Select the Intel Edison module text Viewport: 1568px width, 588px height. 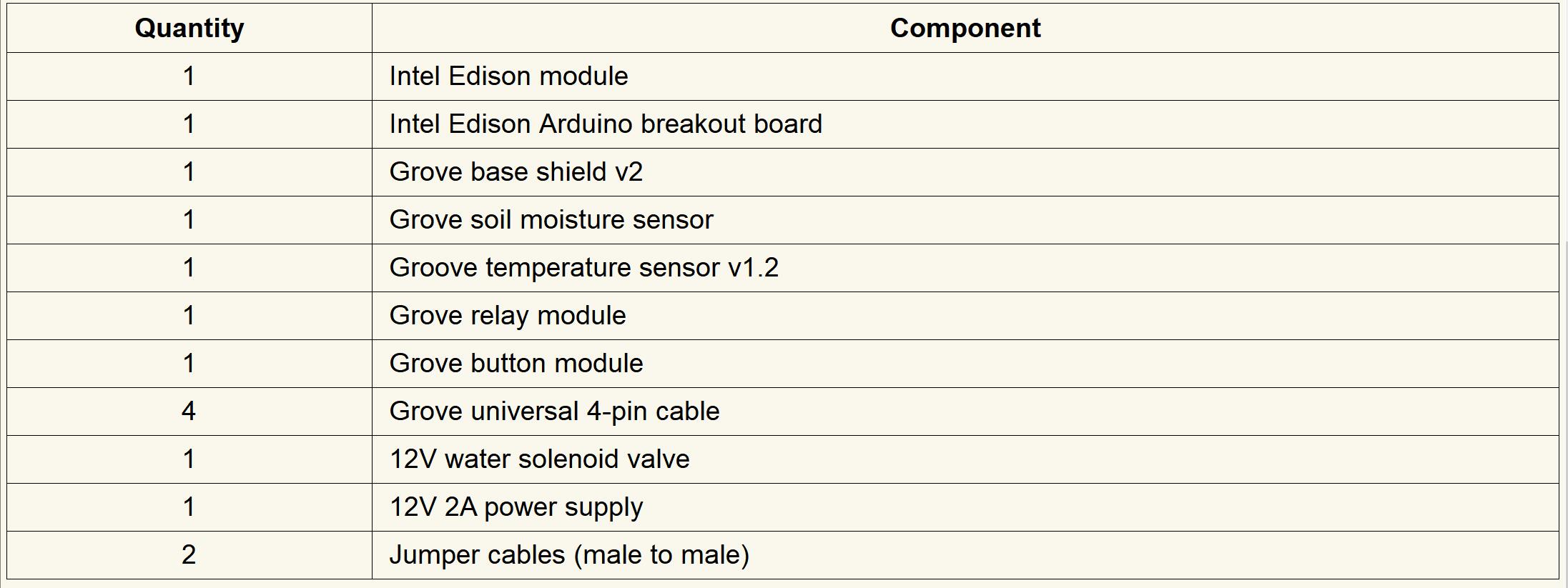point(508,76)
